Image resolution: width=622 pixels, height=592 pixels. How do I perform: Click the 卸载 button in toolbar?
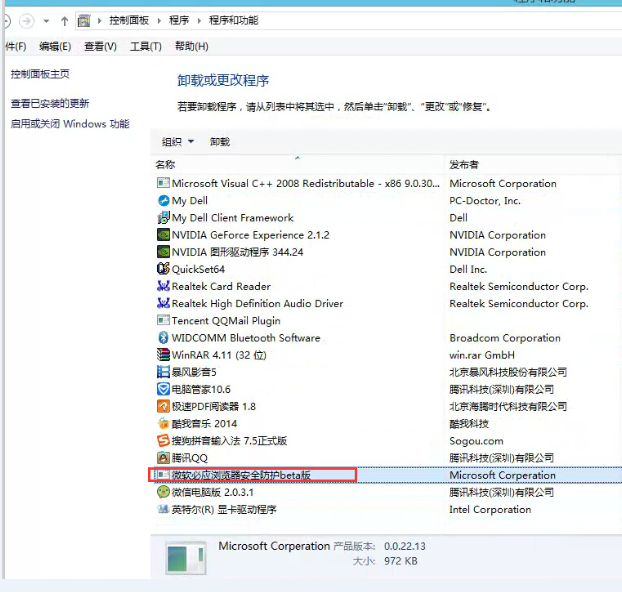[x=220, y=142]
